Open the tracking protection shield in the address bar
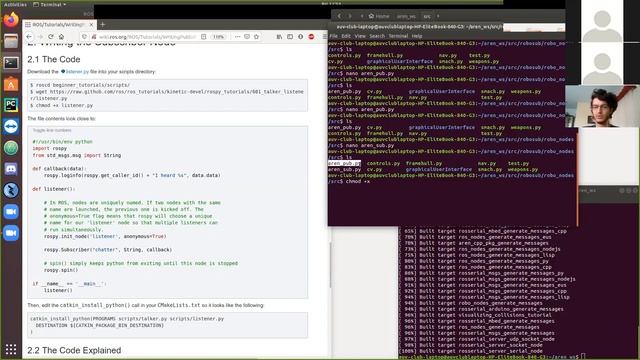640x360 pixels. tap(84, 37)
